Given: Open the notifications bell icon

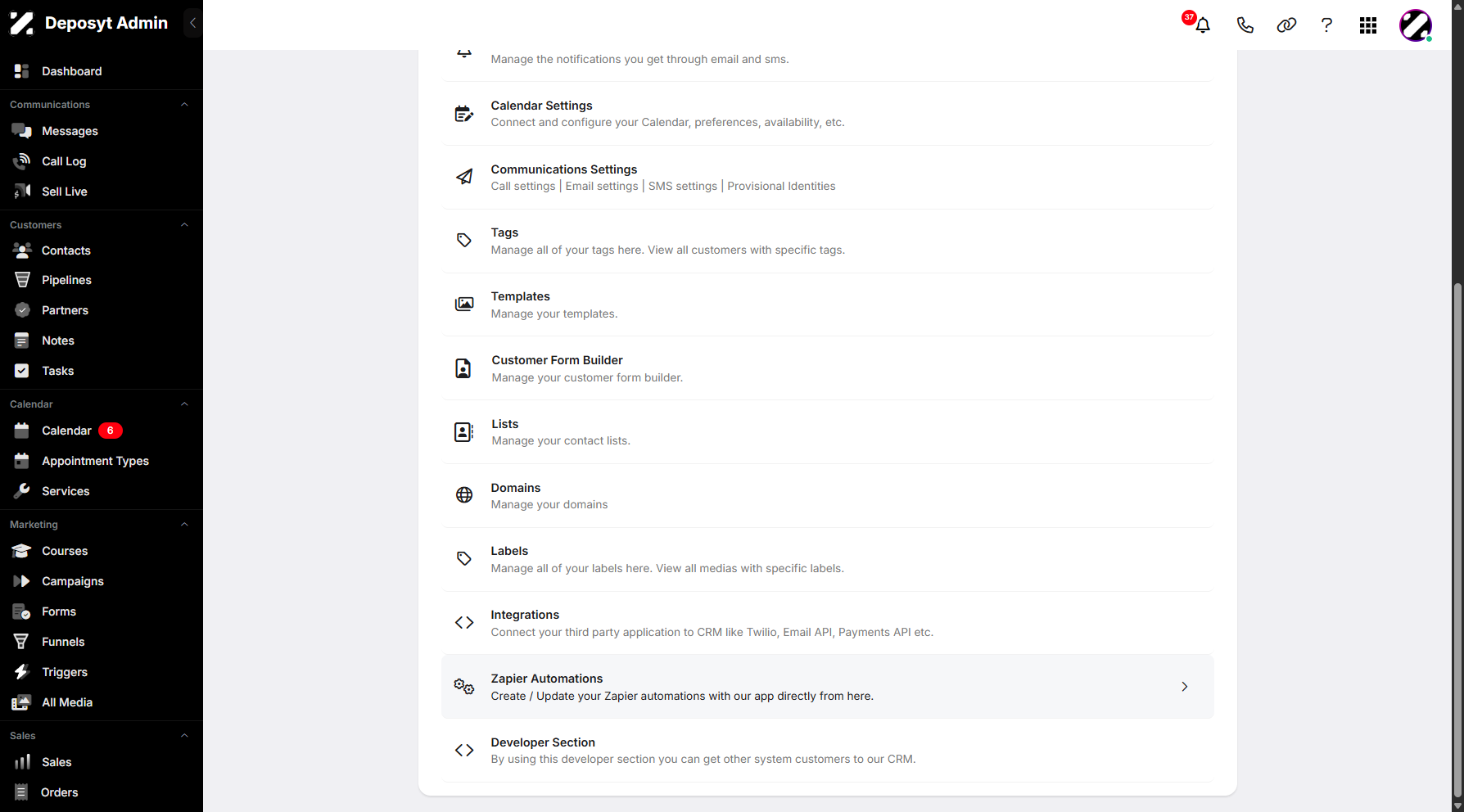Looking at the screenshot, I should [x=1203, y=25].
